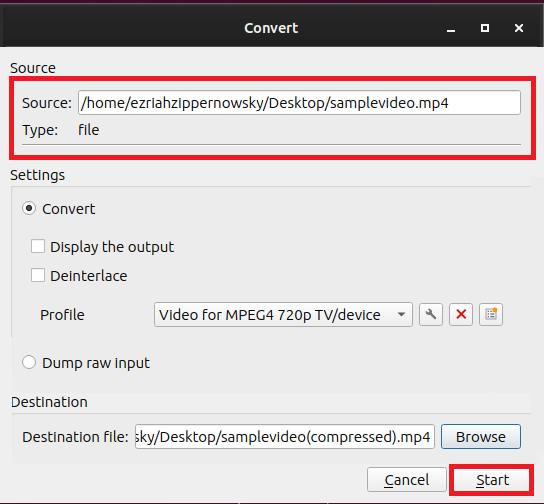Select the Convert radio button
Viewport: 544px width, 504px height.
point(29,208)
